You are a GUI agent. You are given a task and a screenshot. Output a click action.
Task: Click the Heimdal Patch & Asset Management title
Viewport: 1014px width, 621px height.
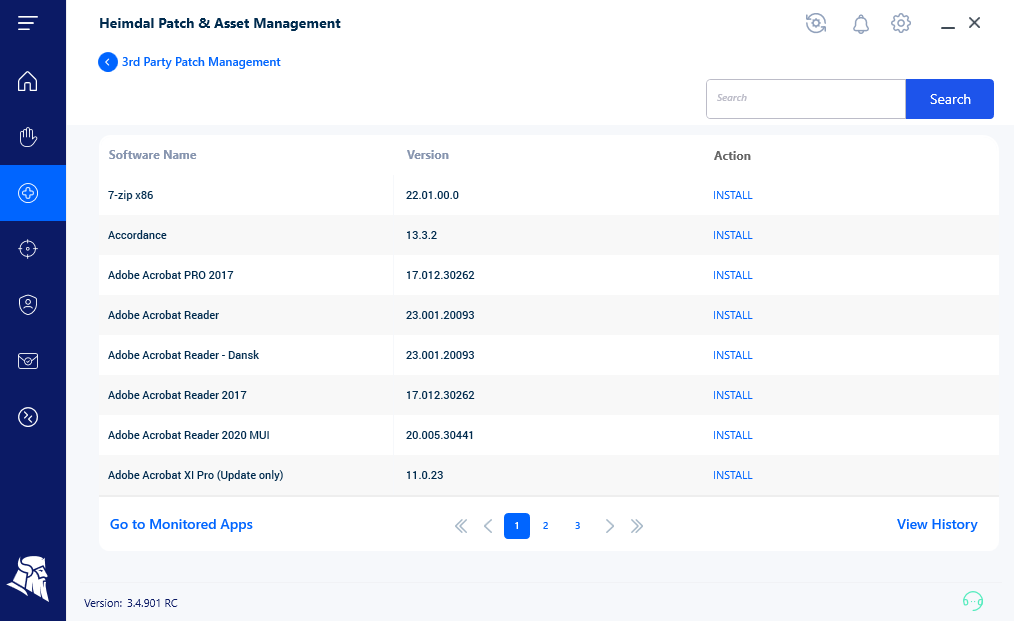tap(220, 23)
